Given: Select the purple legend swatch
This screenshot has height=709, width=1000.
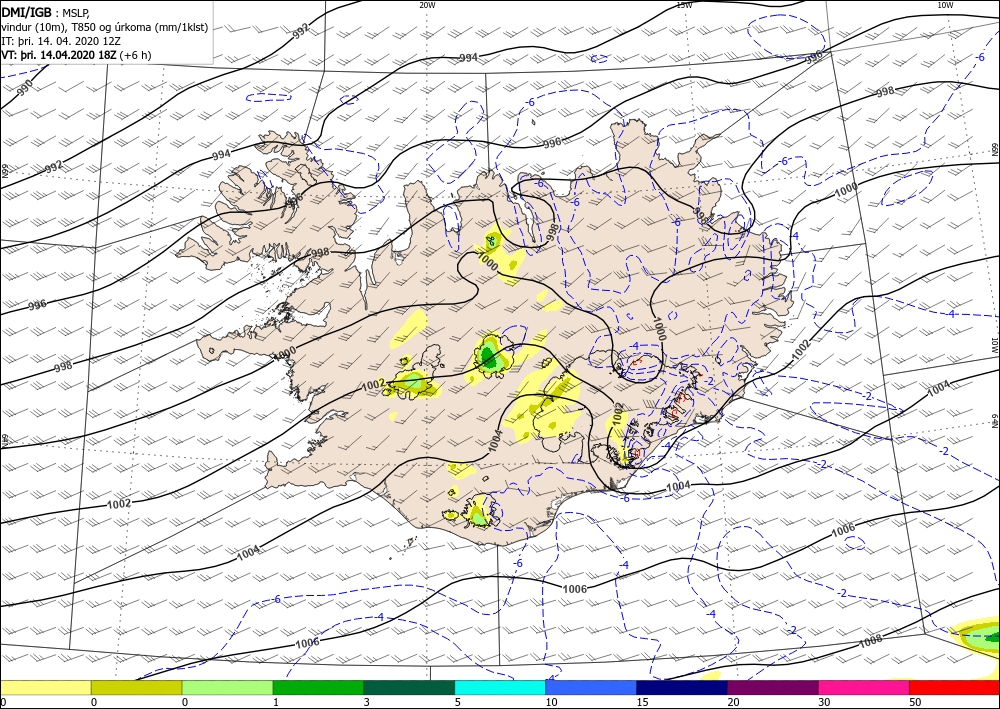Looking at the screenshot, I should [773, 687].
